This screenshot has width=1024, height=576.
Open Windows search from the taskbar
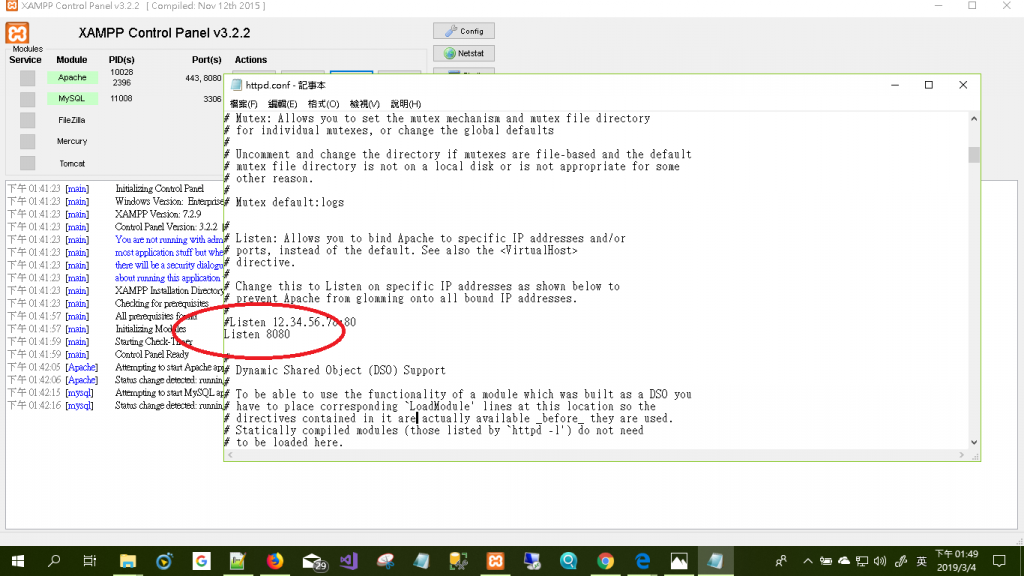(54, 561)
